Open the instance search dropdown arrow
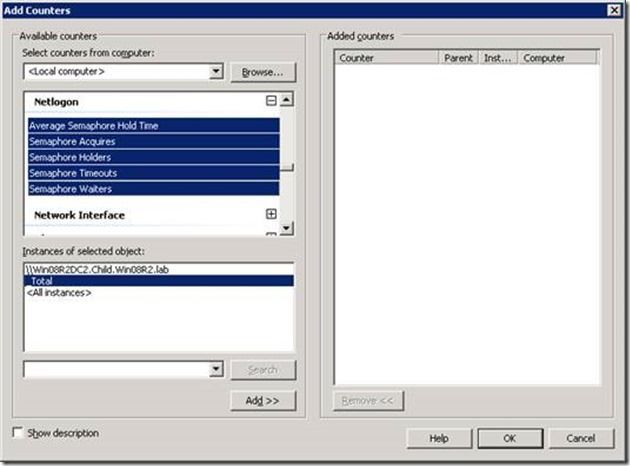Screen dimensions: 630x466 point(216,369)
